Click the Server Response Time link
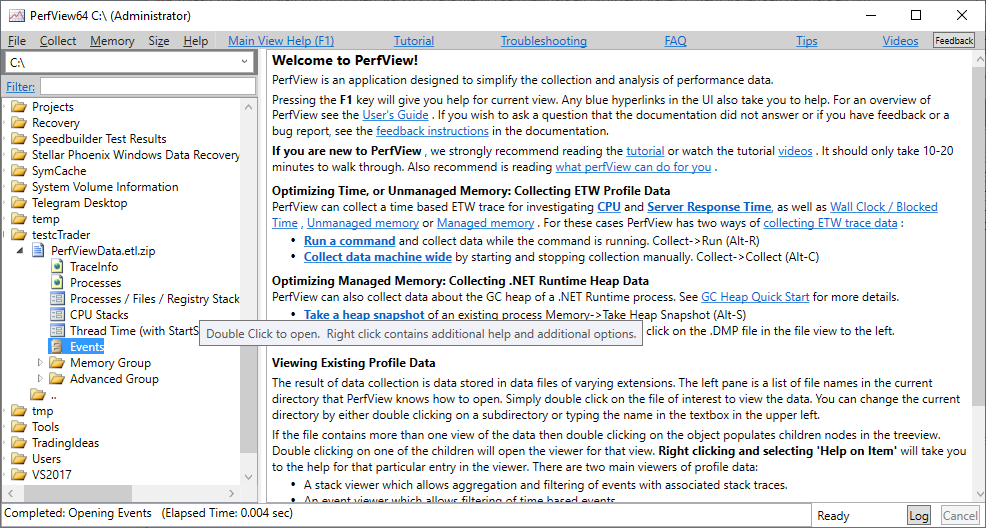986x528 pixels. point(709,207)
